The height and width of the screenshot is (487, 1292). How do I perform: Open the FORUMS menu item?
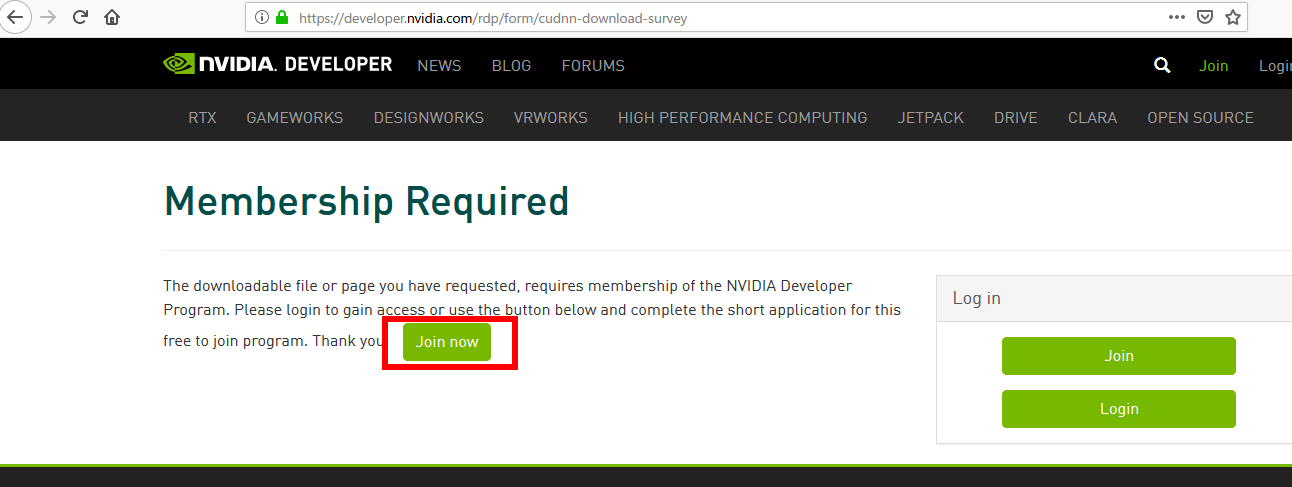(593, 65)
